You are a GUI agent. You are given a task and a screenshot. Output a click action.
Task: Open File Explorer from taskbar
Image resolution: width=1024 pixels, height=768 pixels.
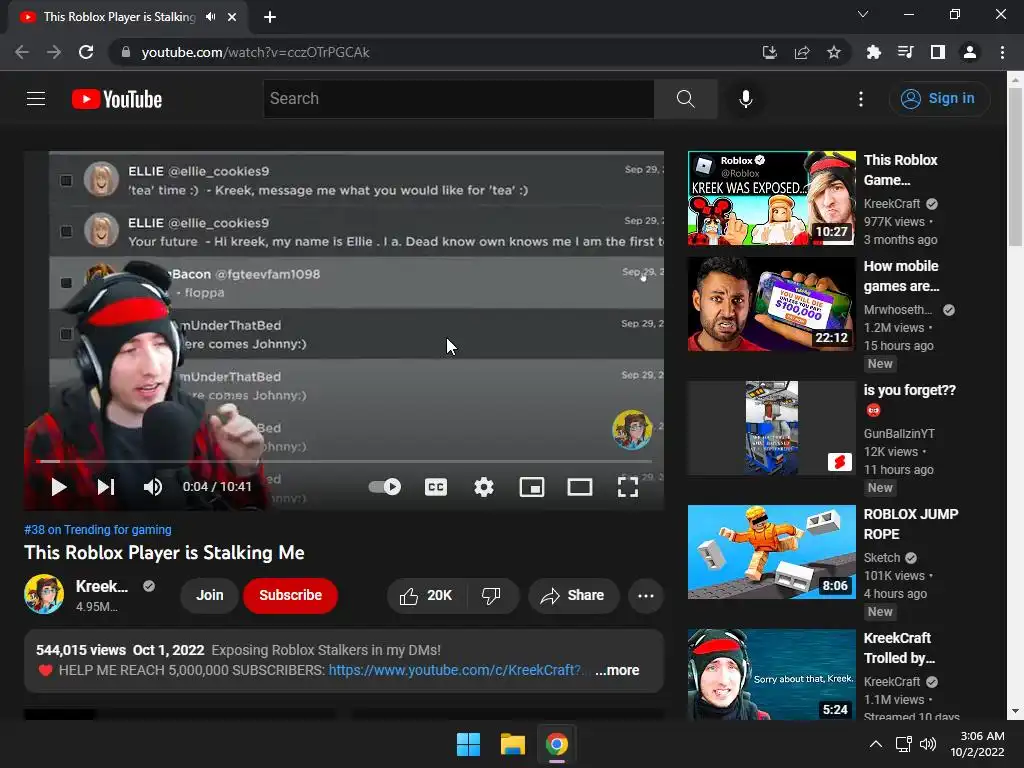tap(513, 744)
